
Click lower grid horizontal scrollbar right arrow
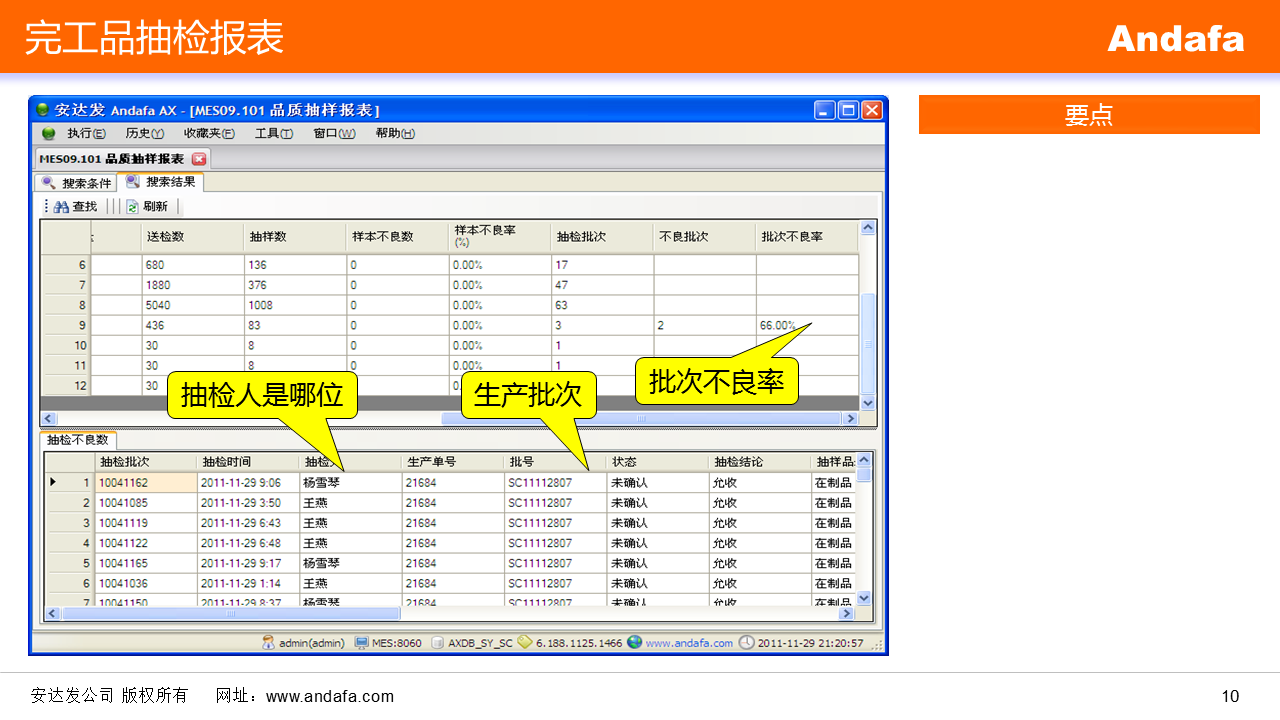tap(847, 613)
